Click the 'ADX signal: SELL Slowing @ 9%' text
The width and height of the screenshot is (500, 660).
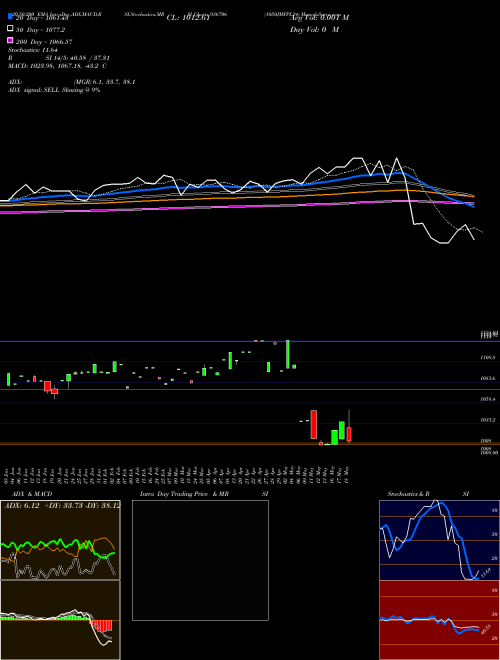(x=54, y=90)
